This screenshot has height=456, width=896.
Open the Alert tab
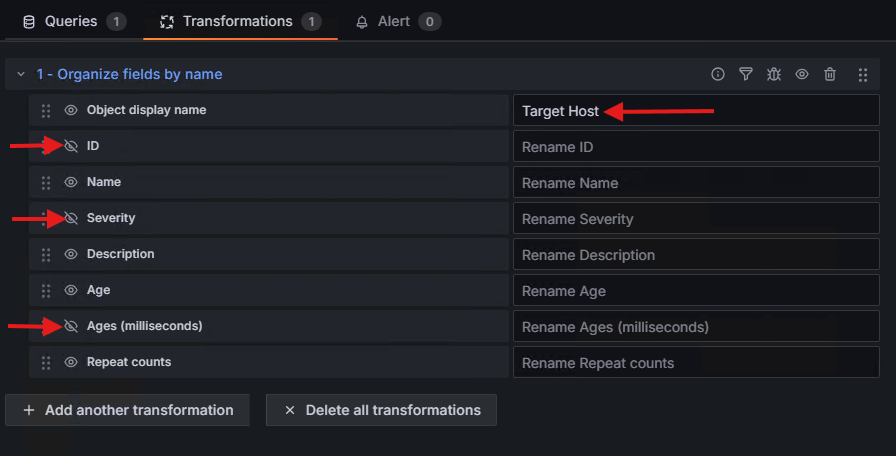pyautogui.click(x=397, y=21)
